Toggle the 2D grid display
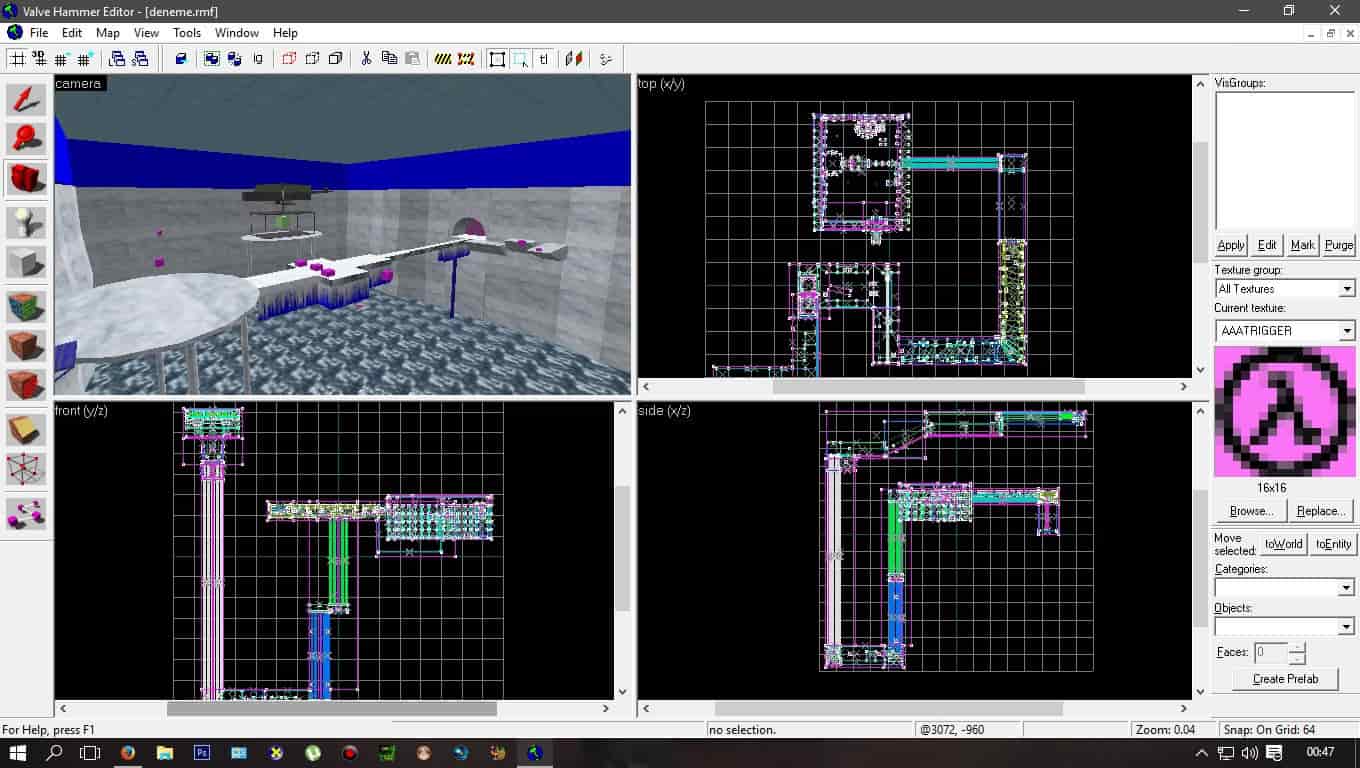 coord(17,59)
